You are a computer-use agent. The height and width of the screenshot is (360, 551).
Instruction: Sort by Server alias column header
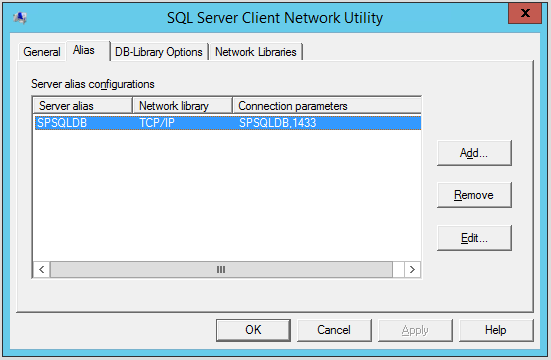click(83, 106)
